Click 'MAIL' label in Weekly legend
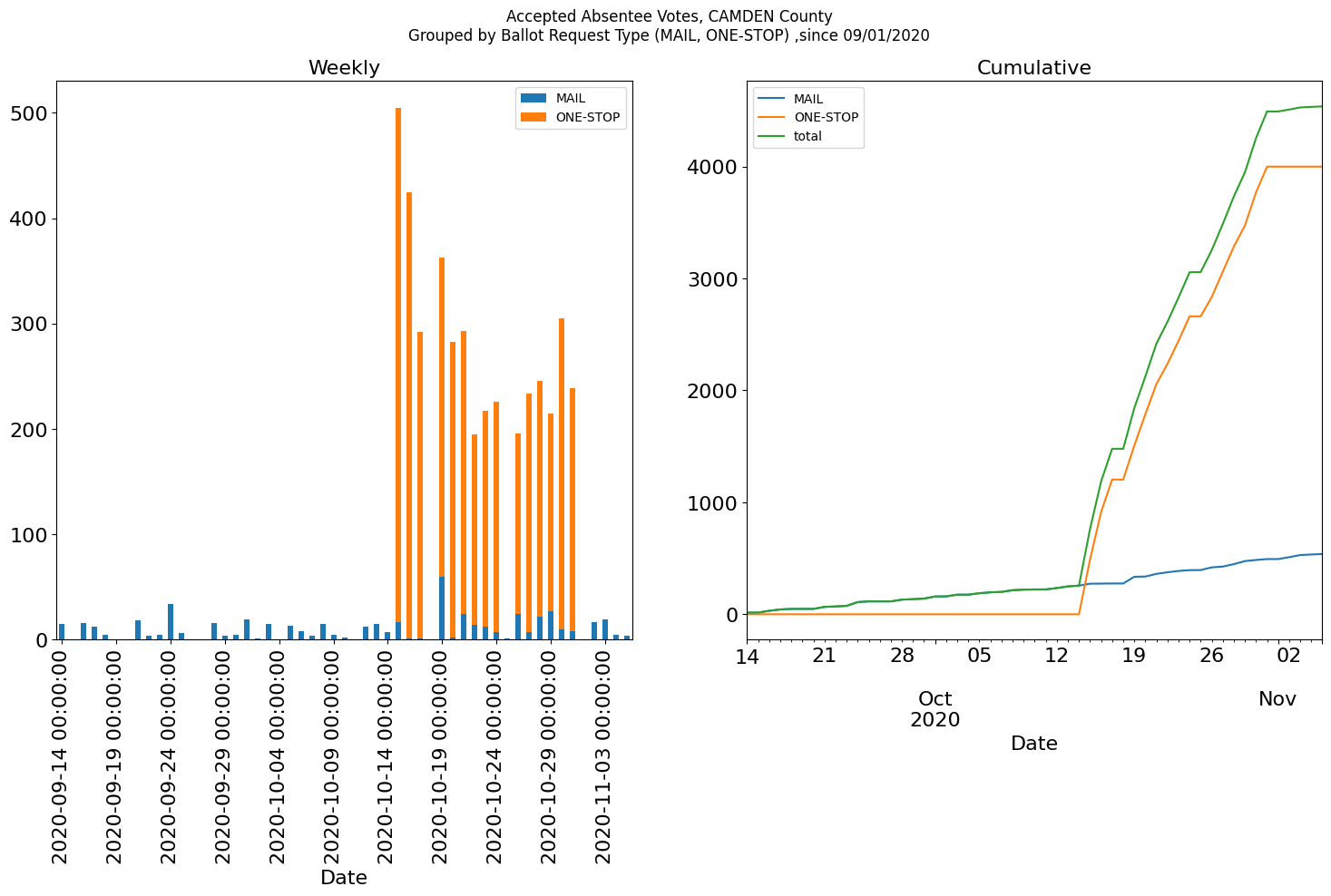1331x896 pixels. 571,99
